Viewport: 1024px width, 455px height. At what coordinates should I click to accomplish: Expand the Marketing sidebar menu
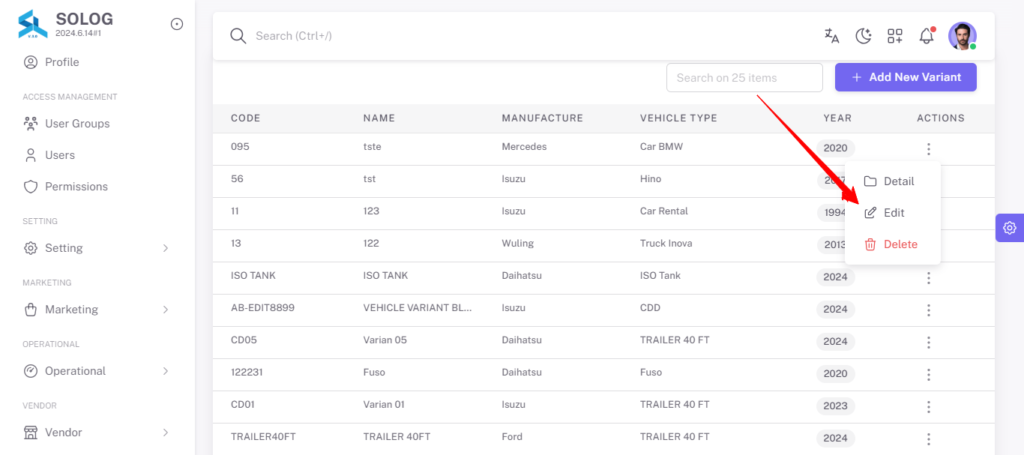(97, 309)
